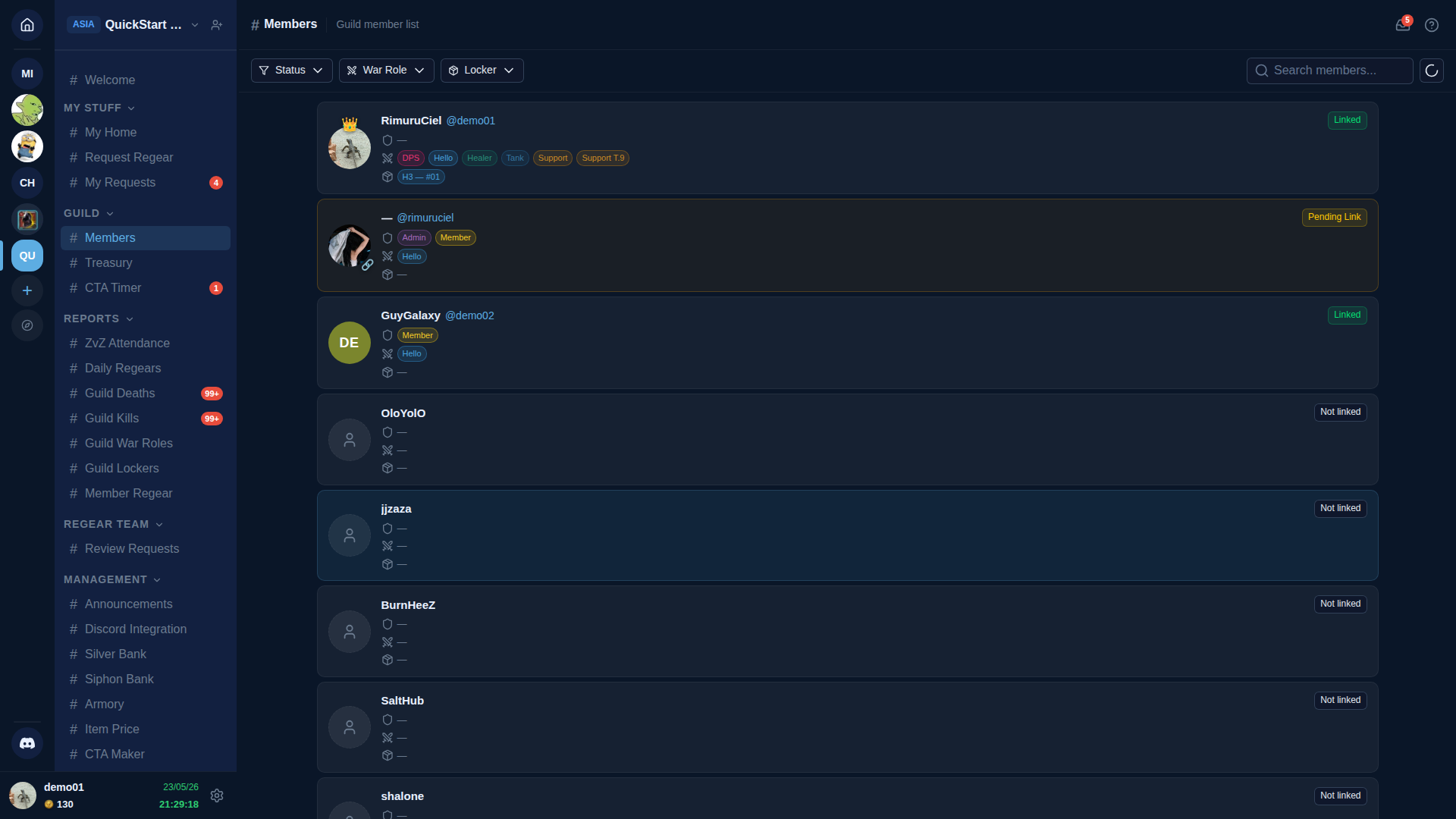The image size is (1456, 819).
Task: Click the H3 — #01 locker tag
Action: (x=421, y=177)
